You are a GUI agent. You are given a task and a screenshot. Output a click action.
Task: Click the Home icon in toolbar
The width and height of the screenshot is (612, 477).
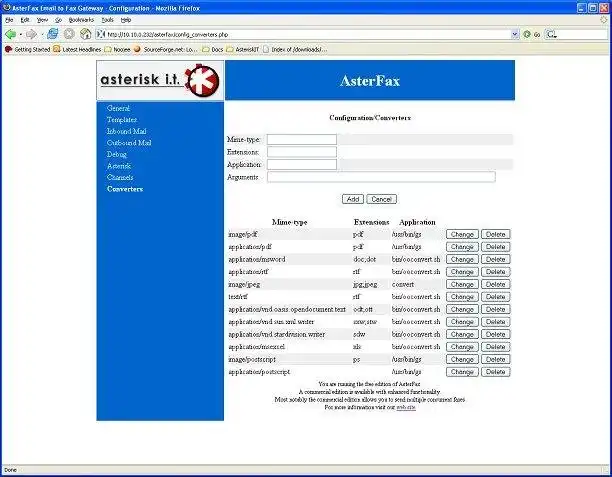(x=85, y=34)
